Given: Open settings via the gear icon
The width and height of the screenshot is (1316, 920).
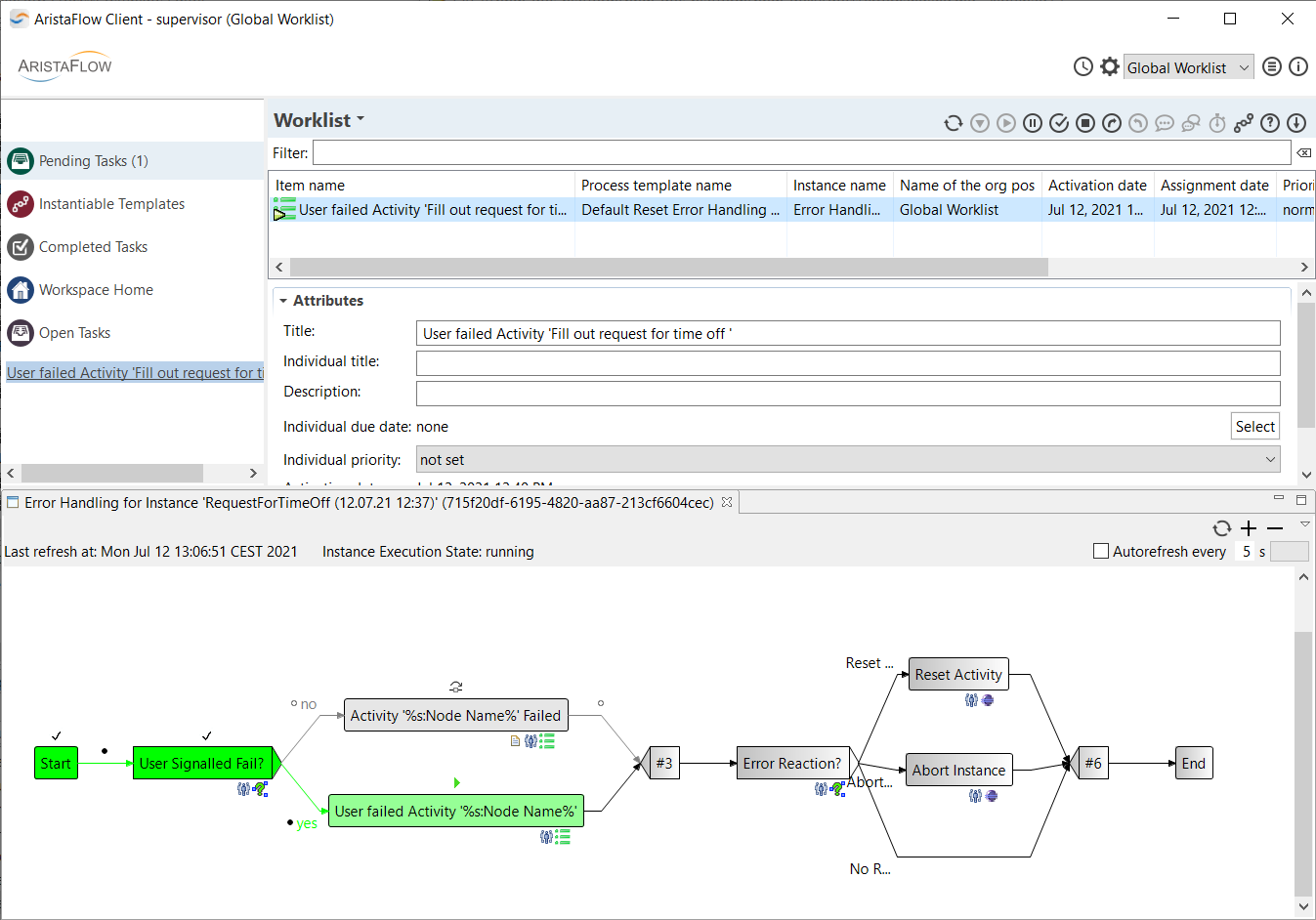Looking at the screenshot, I should (1110, 66).
